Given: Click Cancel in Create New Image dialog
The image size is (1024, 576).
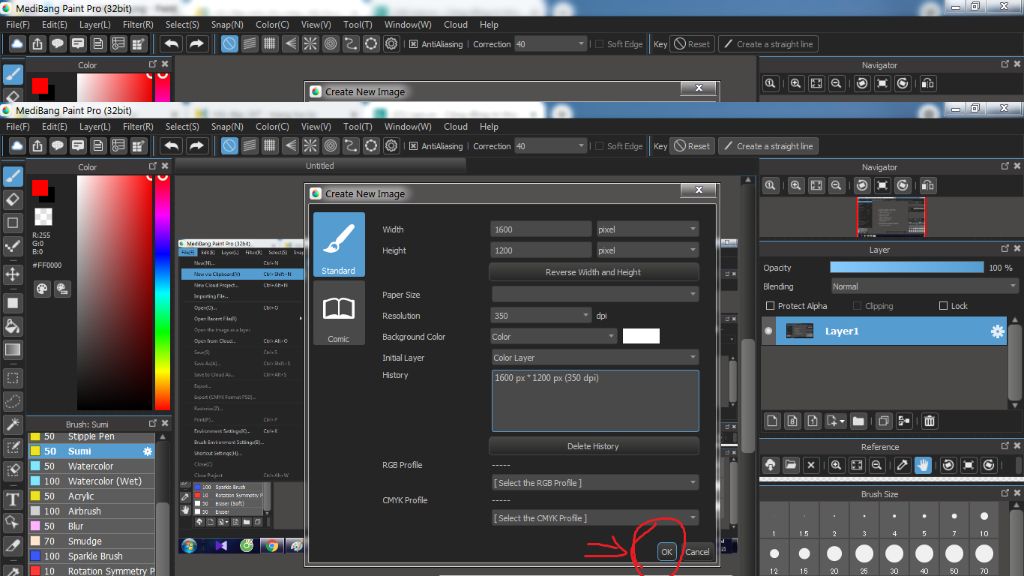Looking at the screenshot, I should click(x=697, y=552).
